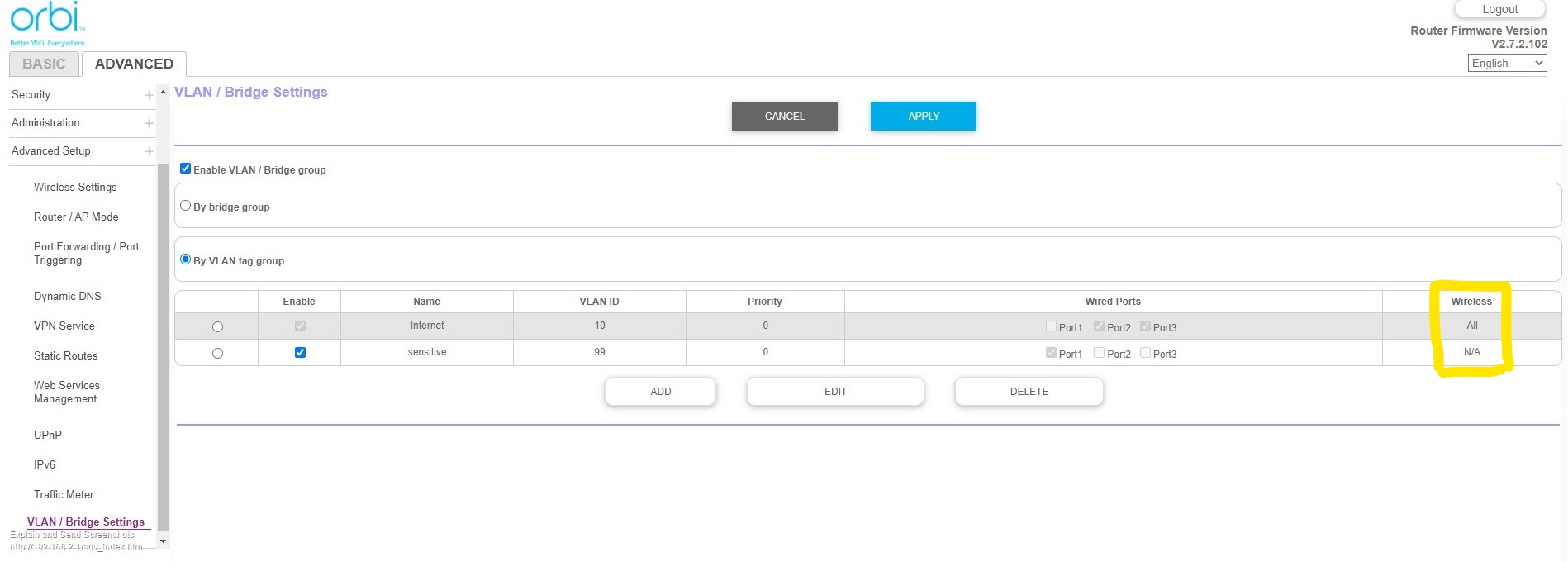Open Port Forwarding / Port Triggering page

86,253
